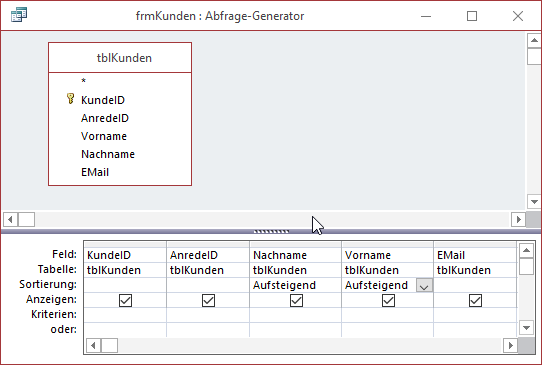
Task: Select KundeID in the tblKunden field list
Action: click(103, 100)
